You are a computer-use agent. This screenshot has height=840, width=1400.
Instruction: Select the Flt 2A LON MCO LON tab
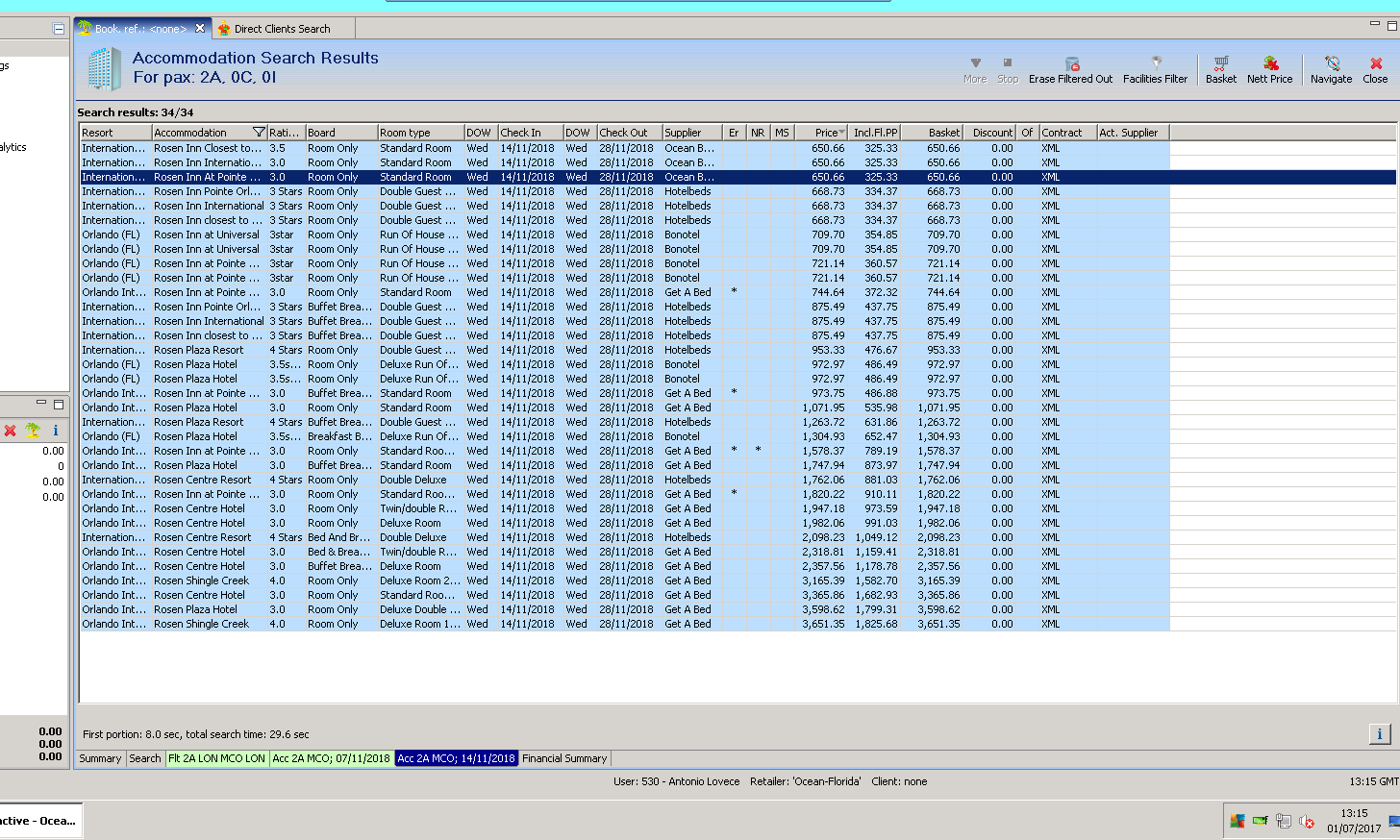click(x=216, y=758)
